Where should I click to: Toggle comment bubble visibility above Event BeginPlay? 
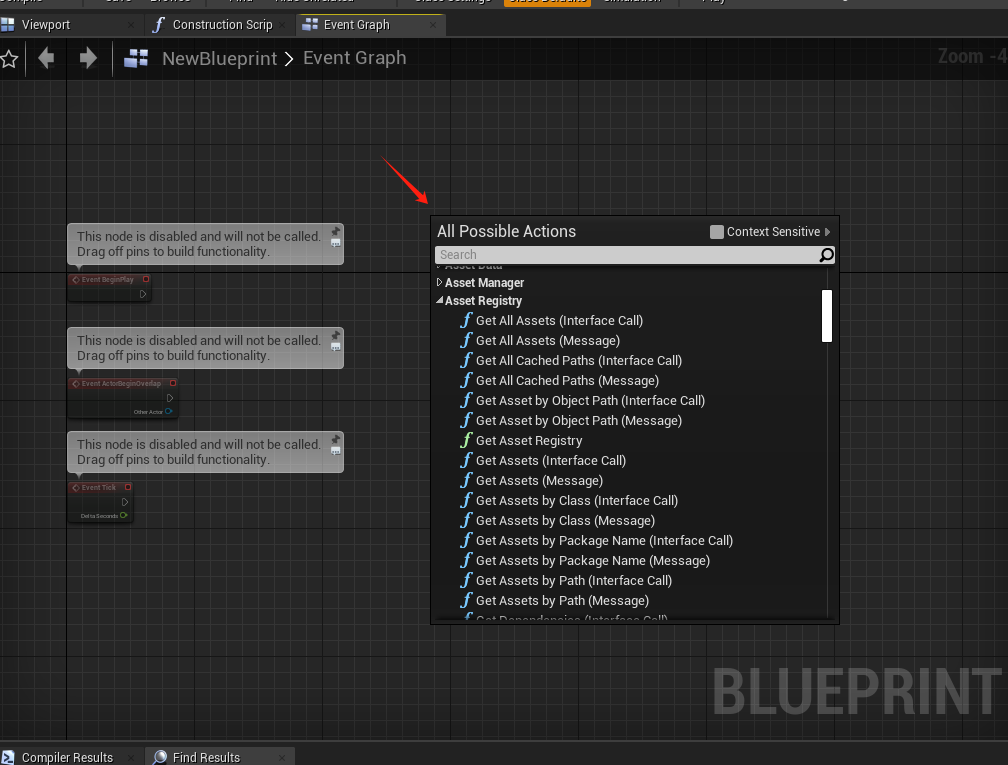[335, 243]
